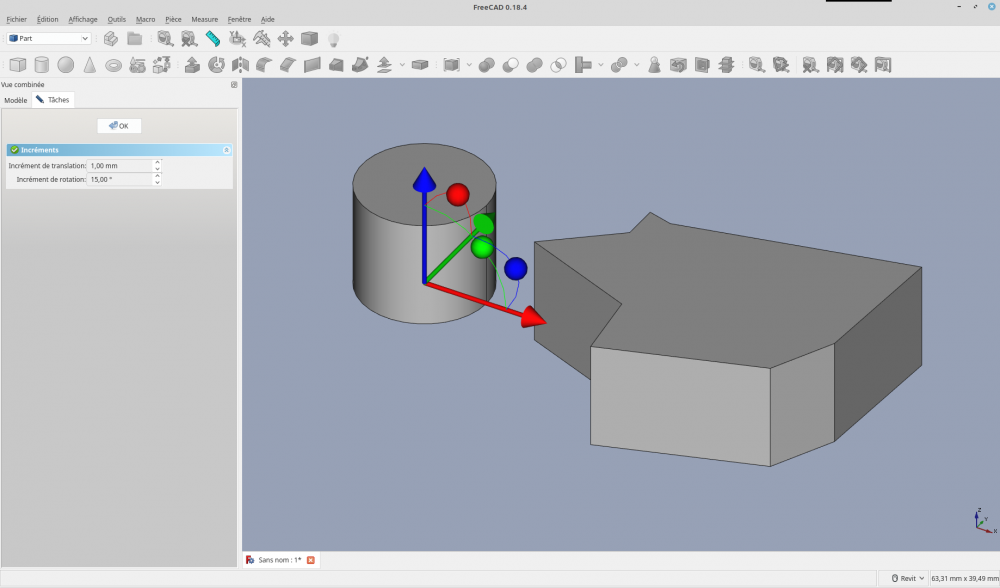Click the light bulb toolbar icon
Image resolution: width=1000 pixels, height=588 pixels.
334,39
